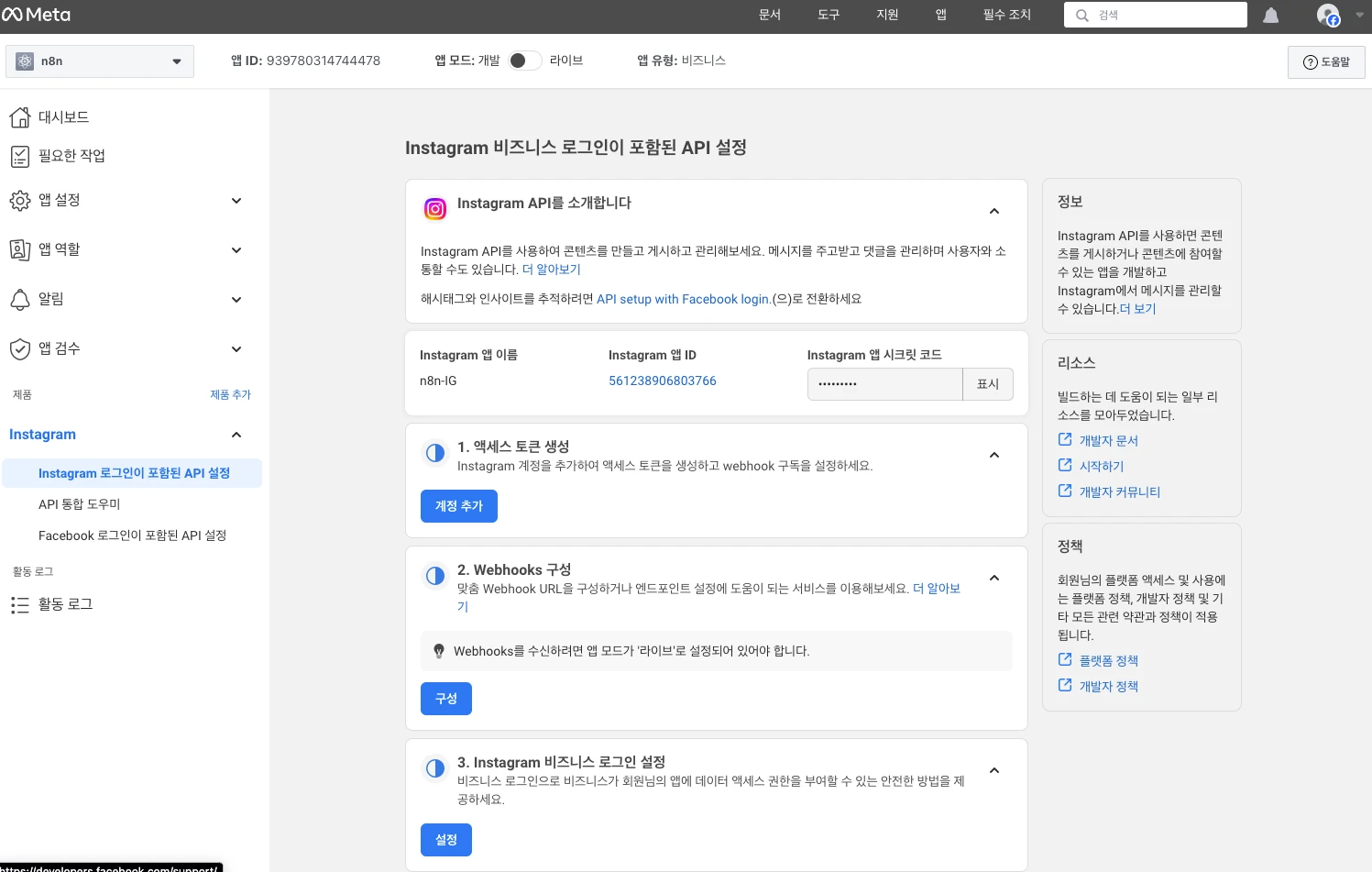Click the Instagram app ID 561238906803766
Viewport: 1372px width, 872px height.
click(x=663, y=381)
